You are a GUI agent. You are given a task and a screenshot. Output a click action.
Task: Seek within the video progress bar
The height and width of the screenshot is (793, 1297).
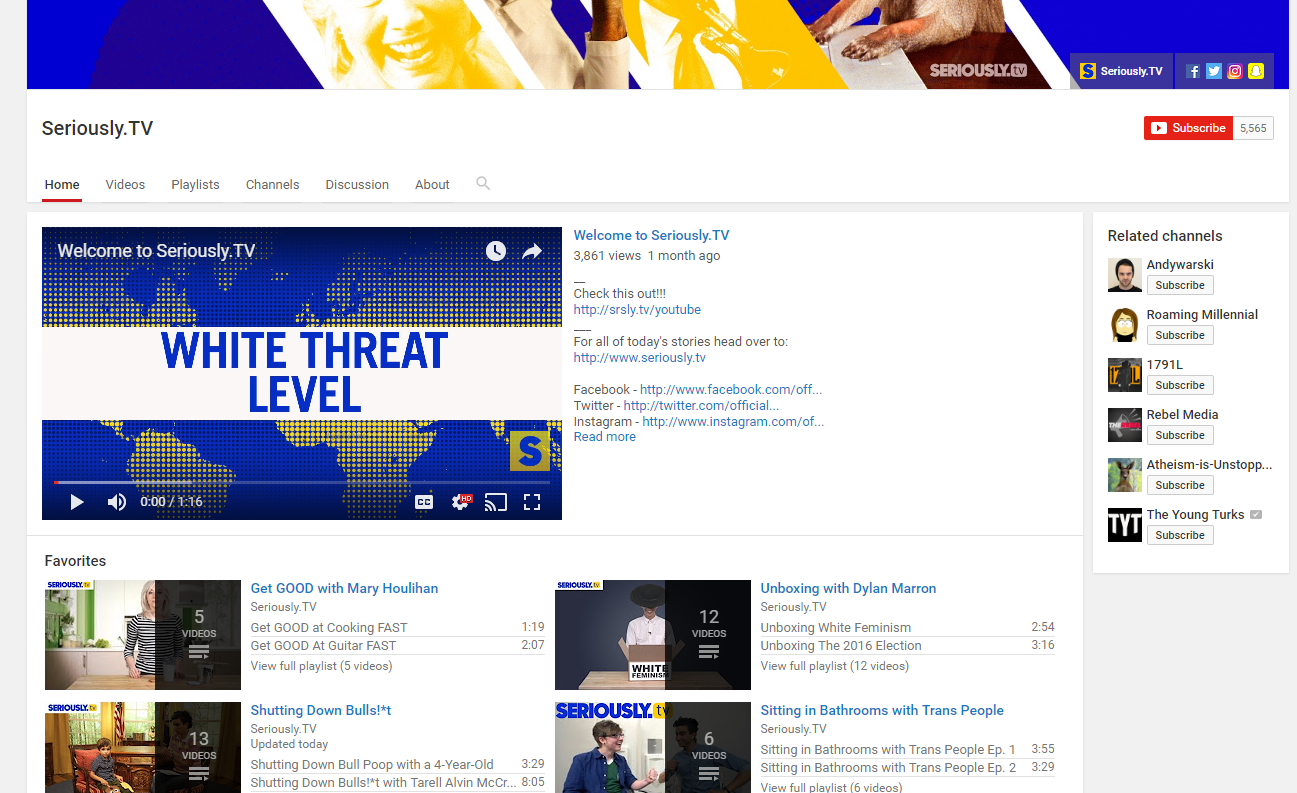[300, 482]
